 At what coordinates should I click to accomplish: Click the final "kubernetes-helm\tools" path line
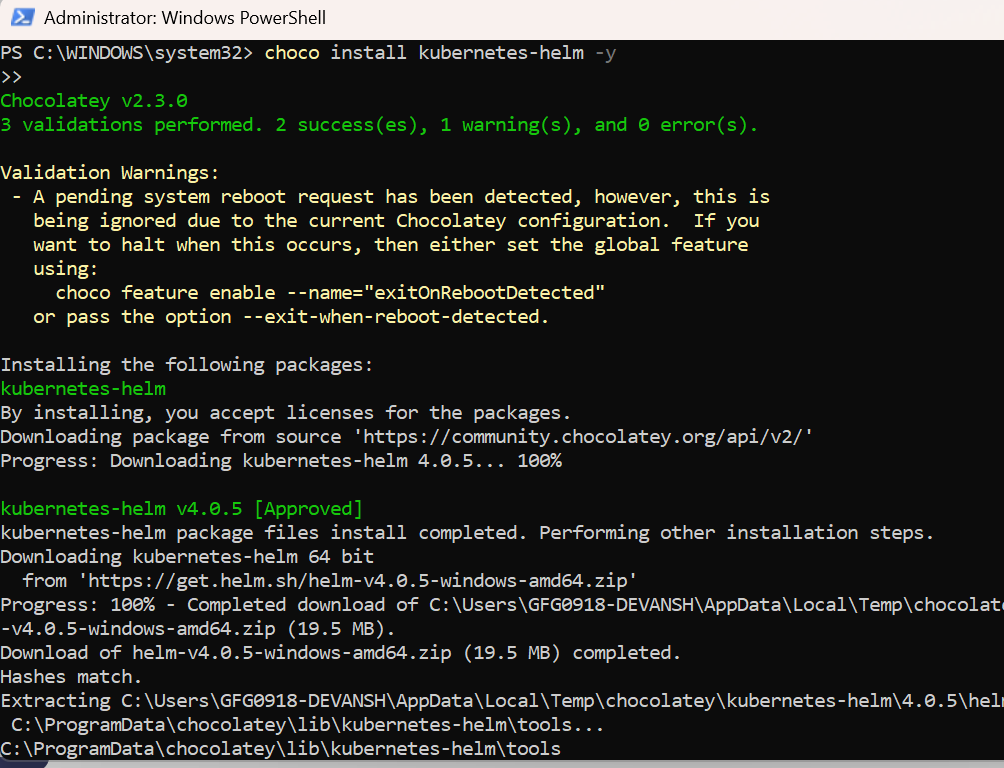280,749
